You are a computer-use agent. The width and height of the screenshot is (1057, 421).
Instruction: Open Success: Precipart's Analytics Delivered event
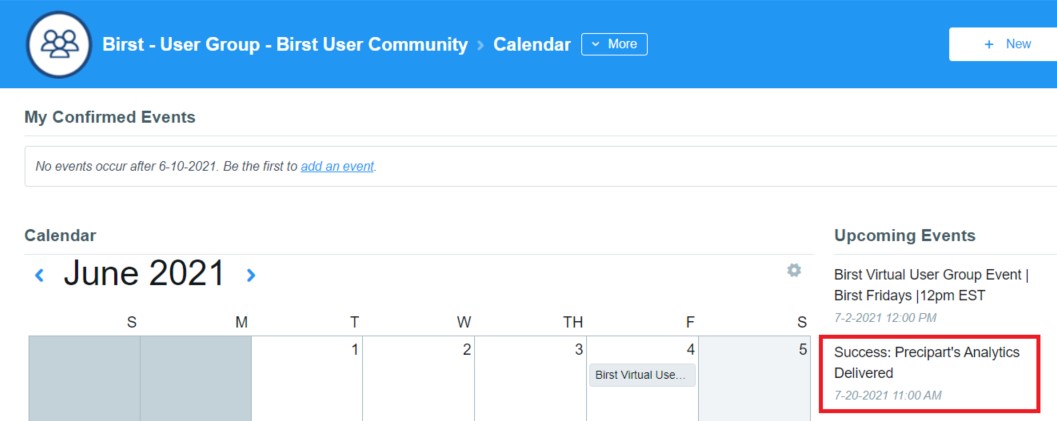click(x=927, y=362)
